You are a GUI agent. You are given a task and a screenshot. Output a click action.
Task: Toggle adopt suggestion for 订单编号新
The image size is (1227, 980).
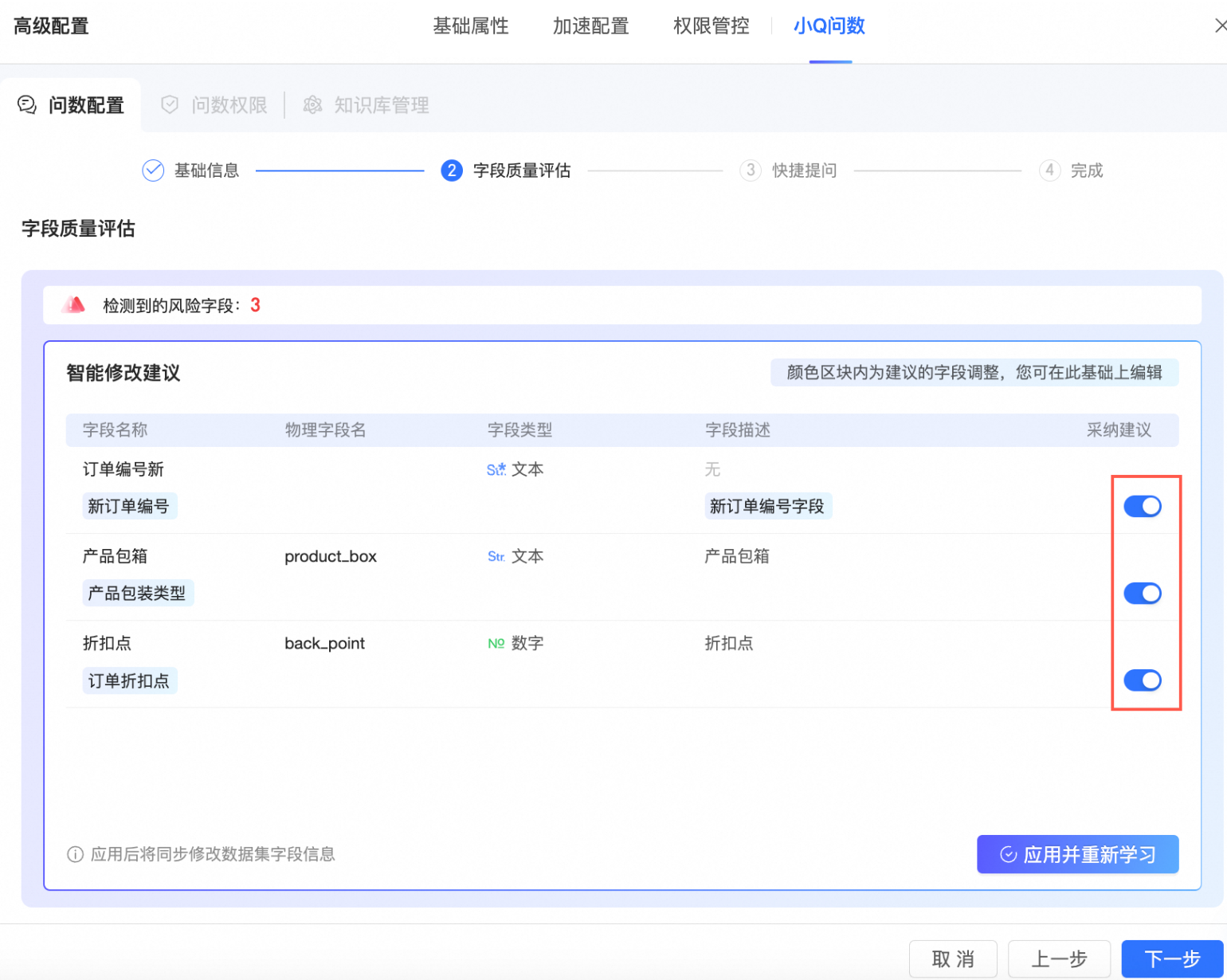tap(1143, 506)
